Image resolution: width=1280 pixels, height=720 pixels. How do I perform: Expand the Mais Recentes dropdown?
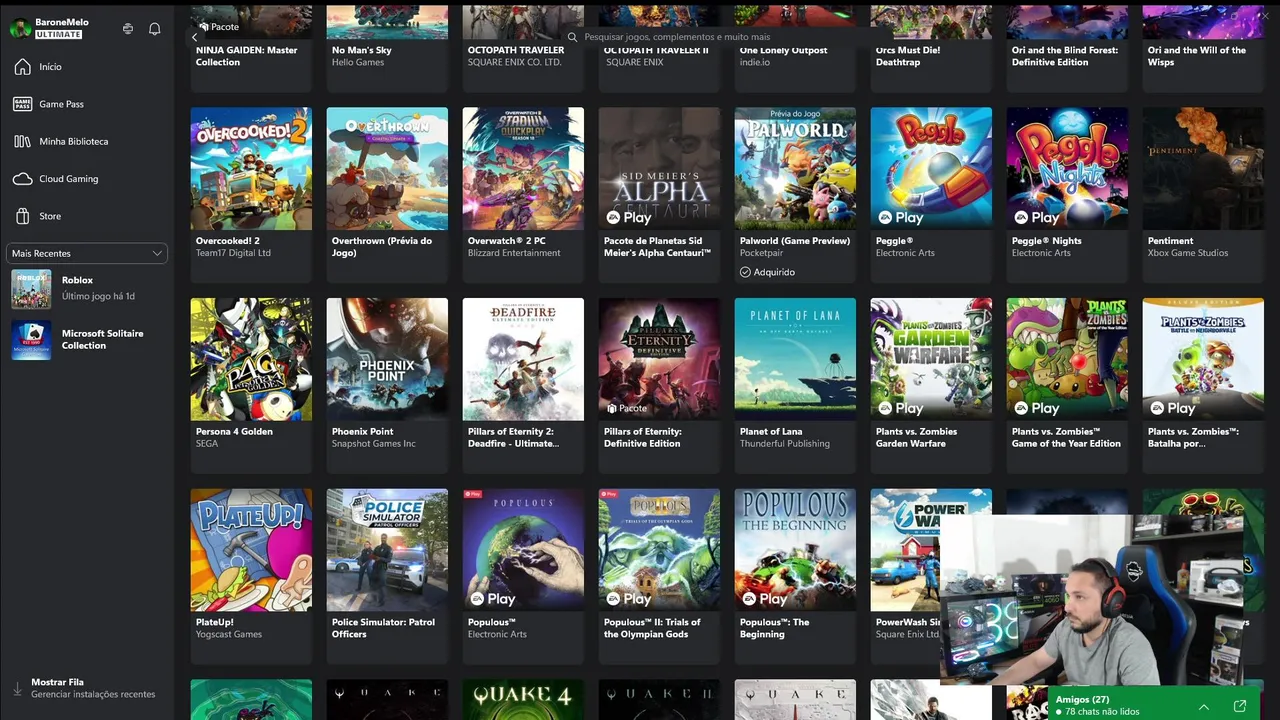tap(87, 254)
